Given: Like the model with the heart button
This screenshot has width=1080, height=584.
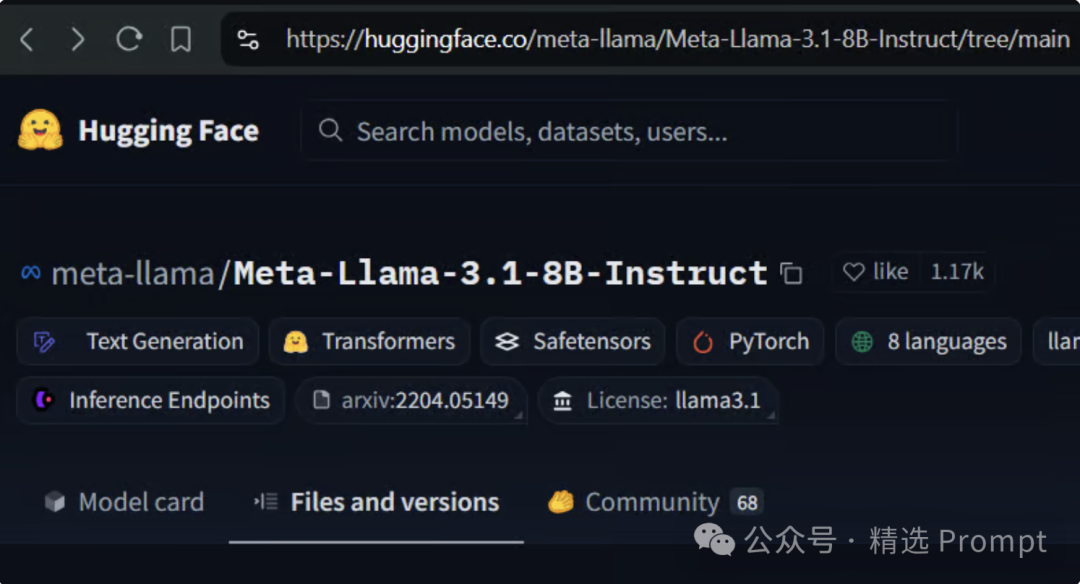Looking at the screenshot, I should pos(875,271).
